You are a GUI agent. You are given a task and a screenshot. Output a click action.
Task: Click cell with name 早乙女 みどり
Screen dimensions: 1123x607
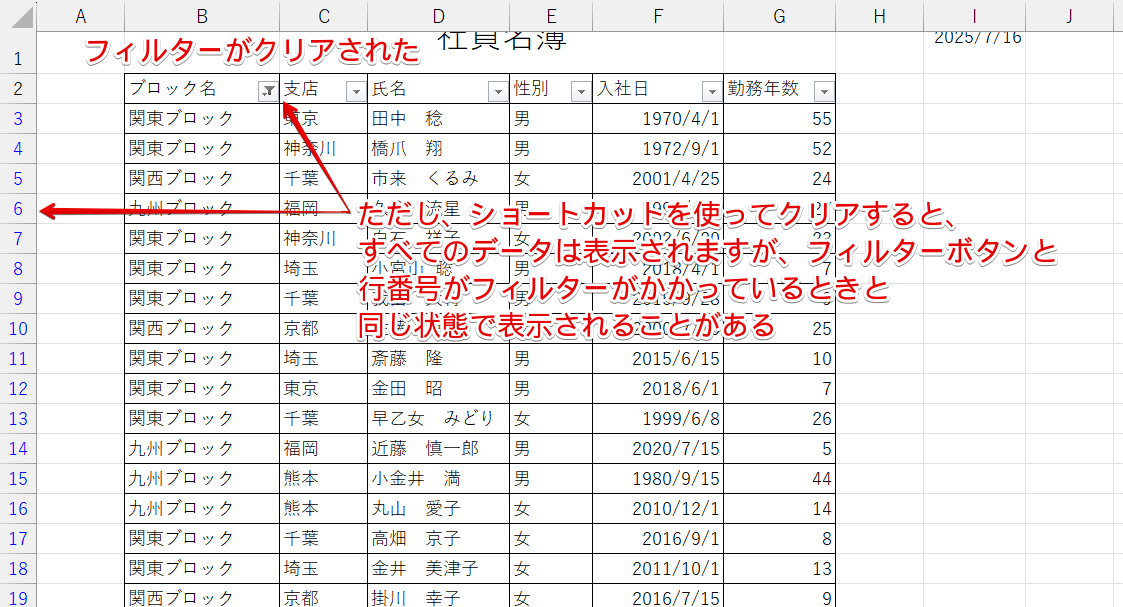pos(438,419)
